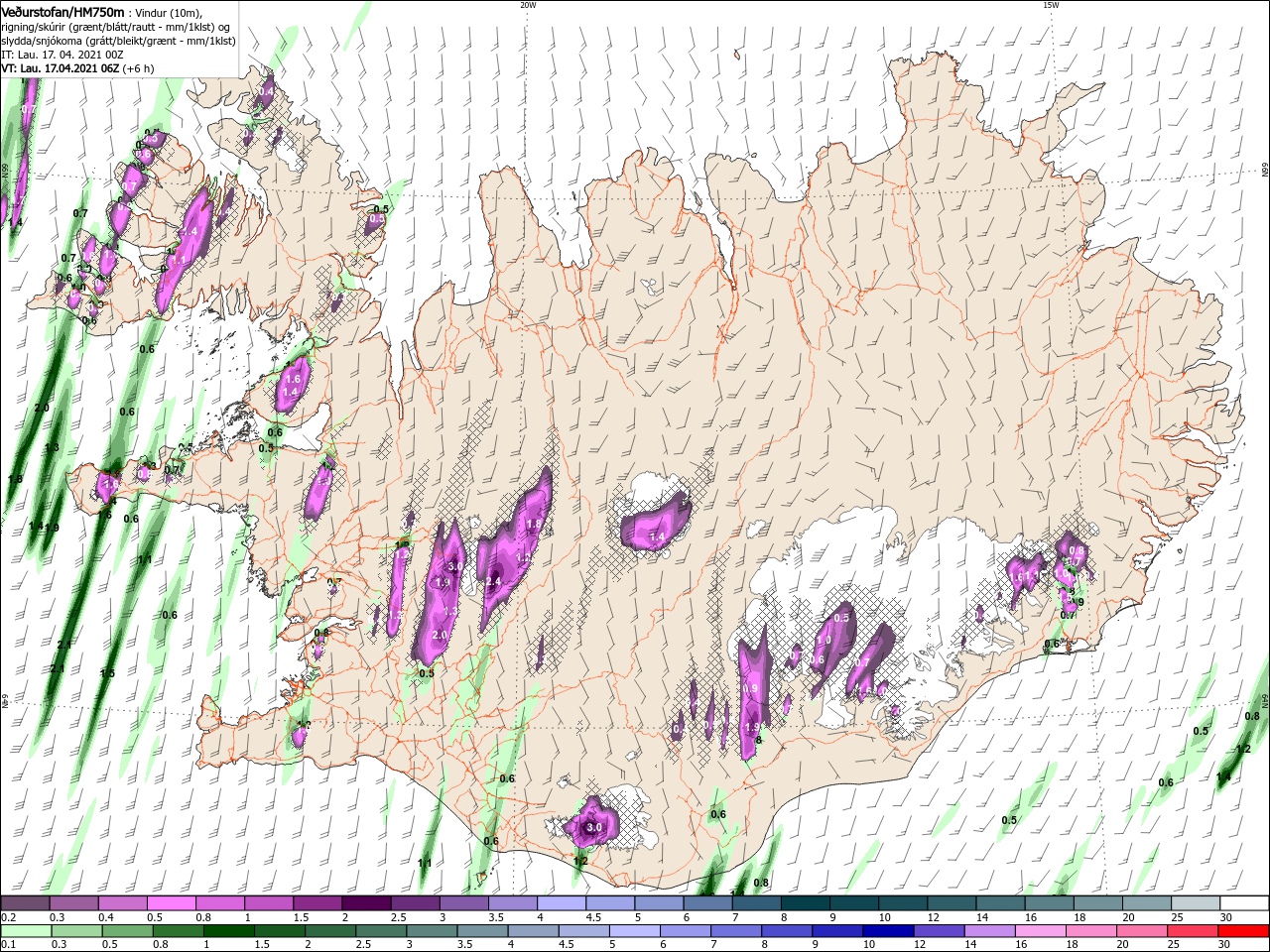This screenshot has height=952, width=1270.
Task: Pick the pale green rain swatch between 0.1 and 0.3
Action: pos(25,930)
